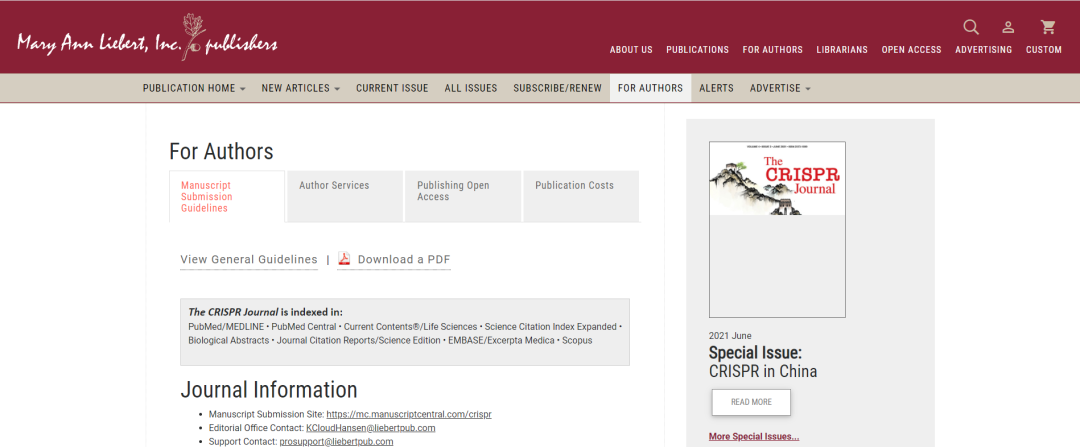Expand the Publication Home dropdown
Screen dimensions: 1080x447
pyautogui.click(x=194, y=88)
